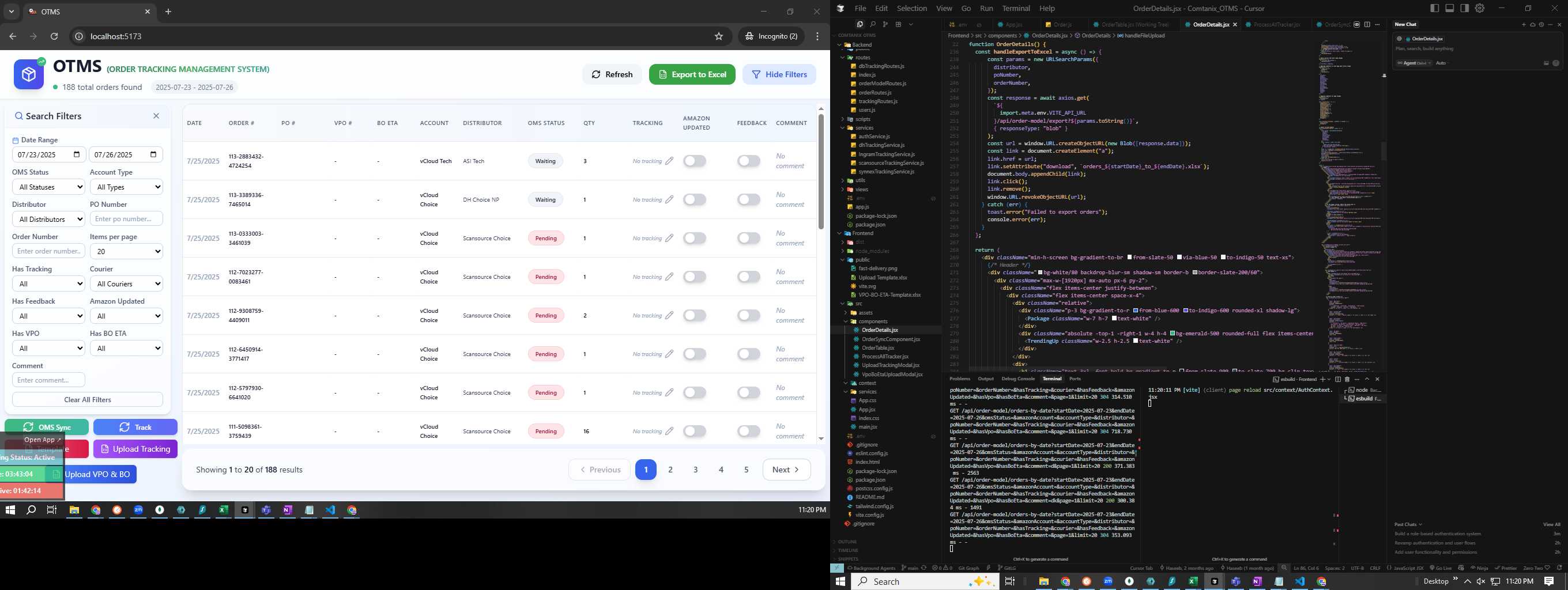Switch to the Problems panel tab
This screenshot has width=1568, height=590.
959,379
